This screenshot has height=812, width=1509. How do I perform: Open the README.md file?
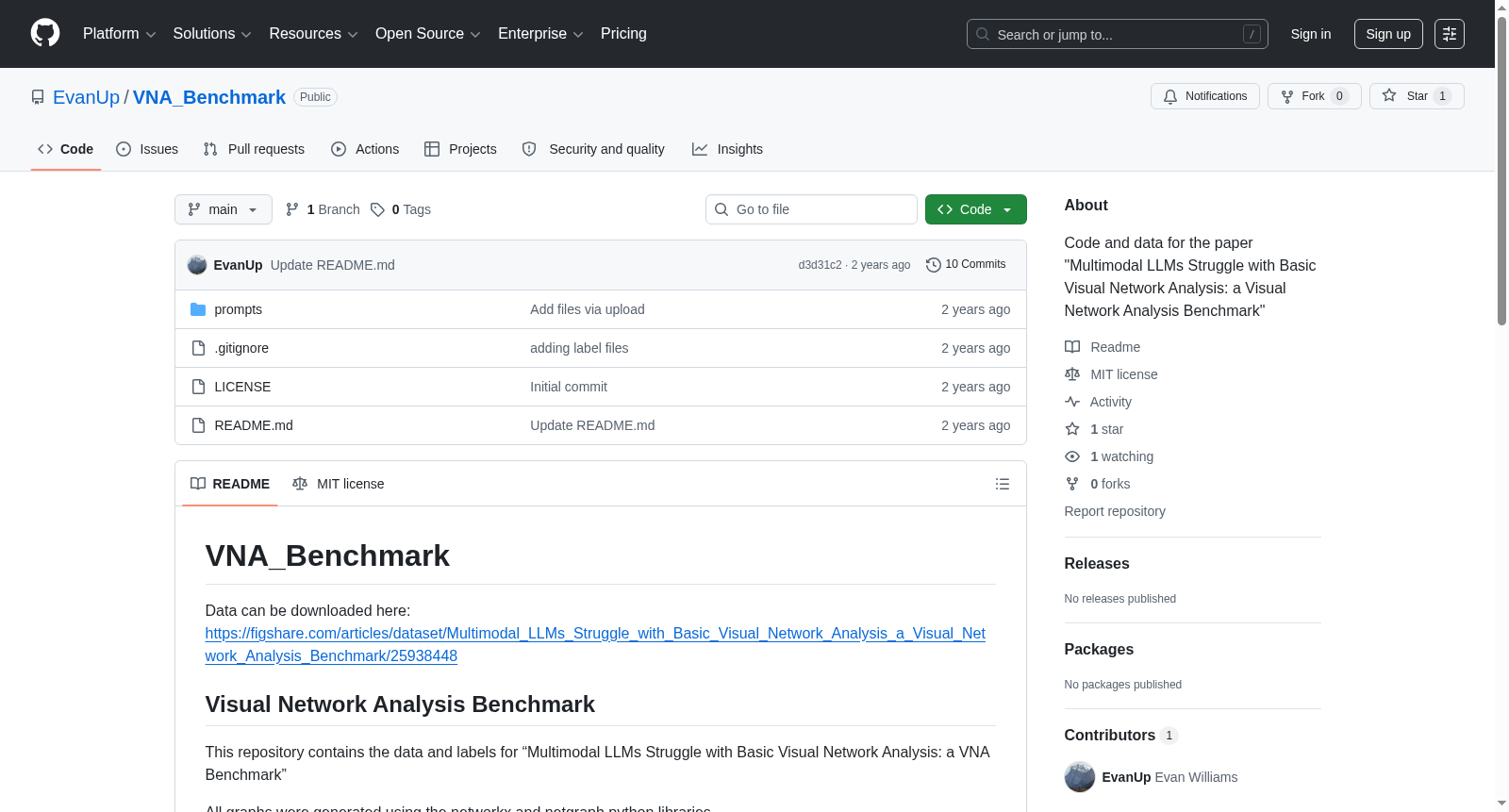pos(254,425)
